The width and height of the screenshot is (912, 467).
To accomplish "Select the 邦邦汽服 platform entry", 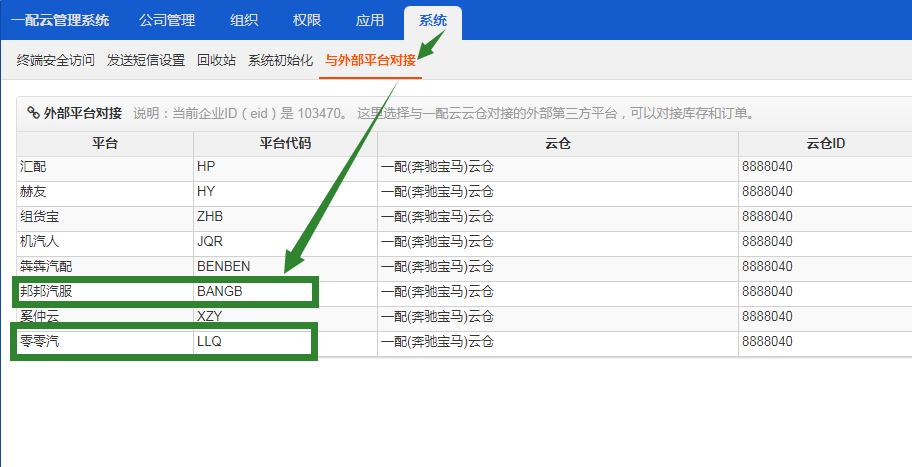I will tap(47, 292).
